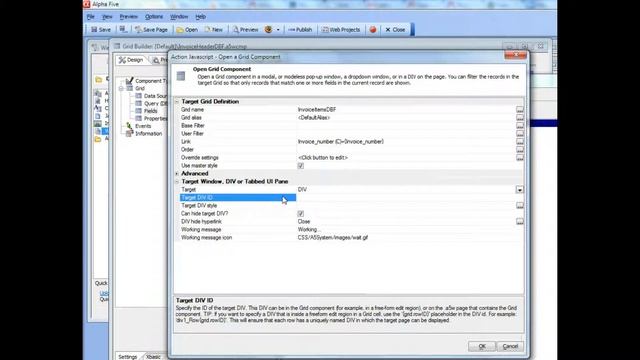The image size is (640, 360).
Task: Click the save-as icon next to Save
Action: coord(123,29)
